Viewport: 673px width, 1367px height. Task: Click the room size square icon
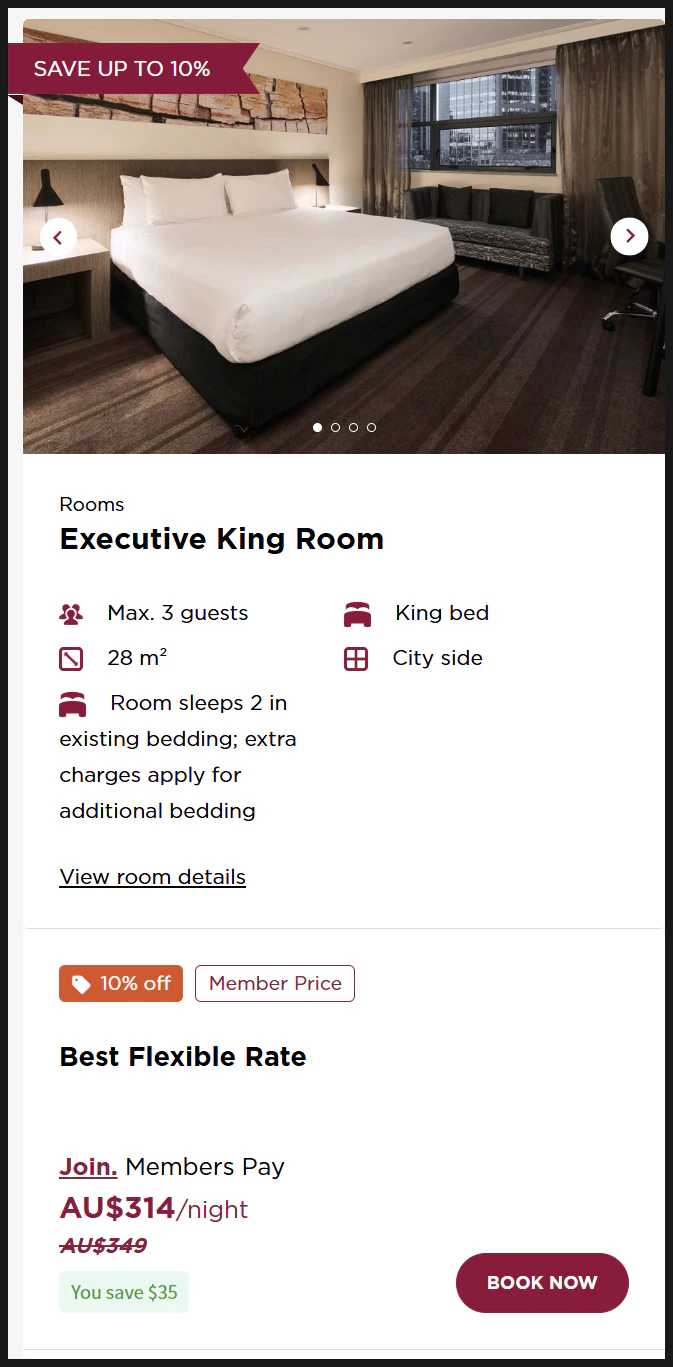pos(71,659)
